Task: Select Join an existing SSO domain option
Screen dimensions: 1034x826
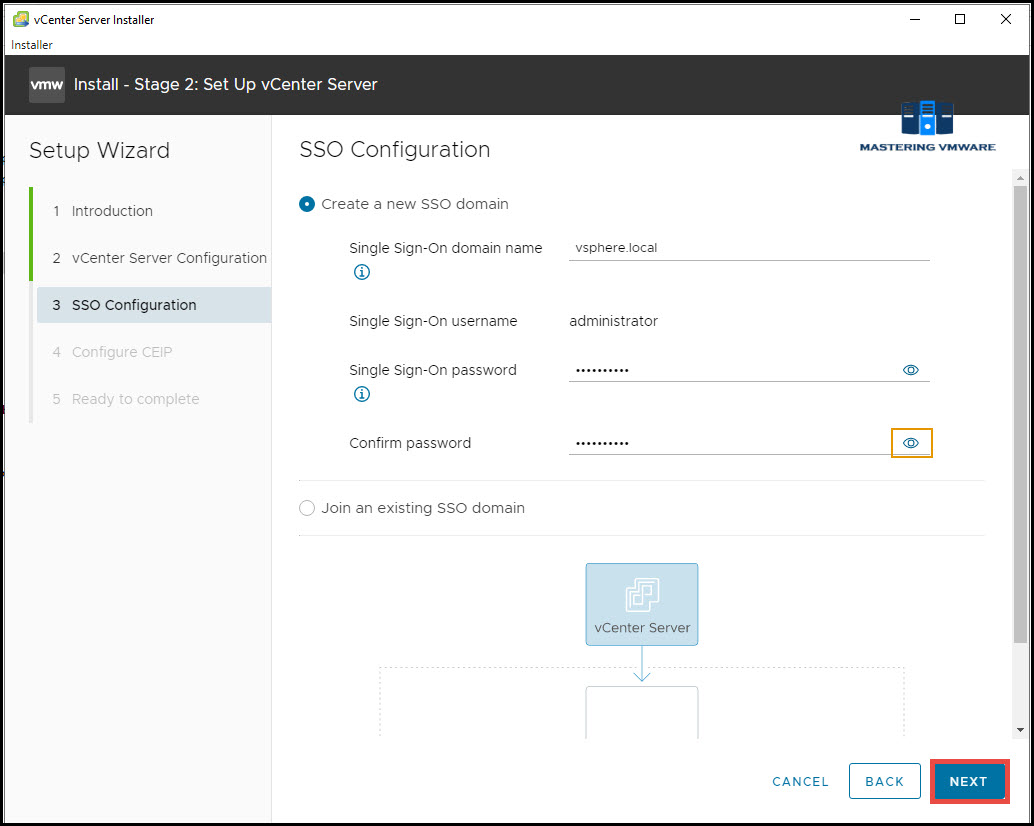Action: (x=308, y=508)
